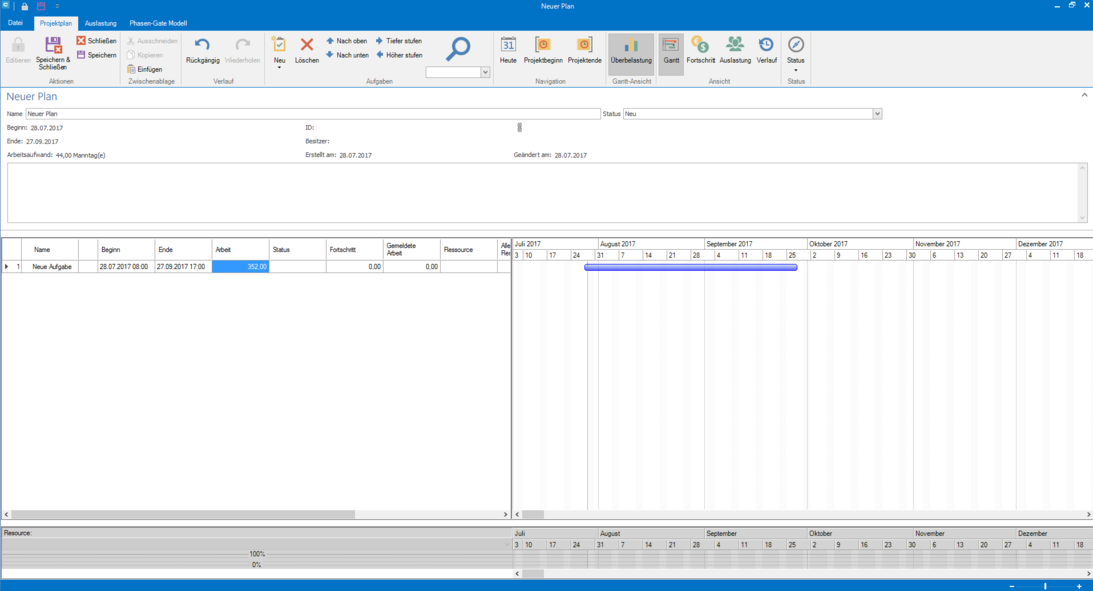Click the Speichern & Schließen icon
The image size is (1093, 591).
pos(53,46)
